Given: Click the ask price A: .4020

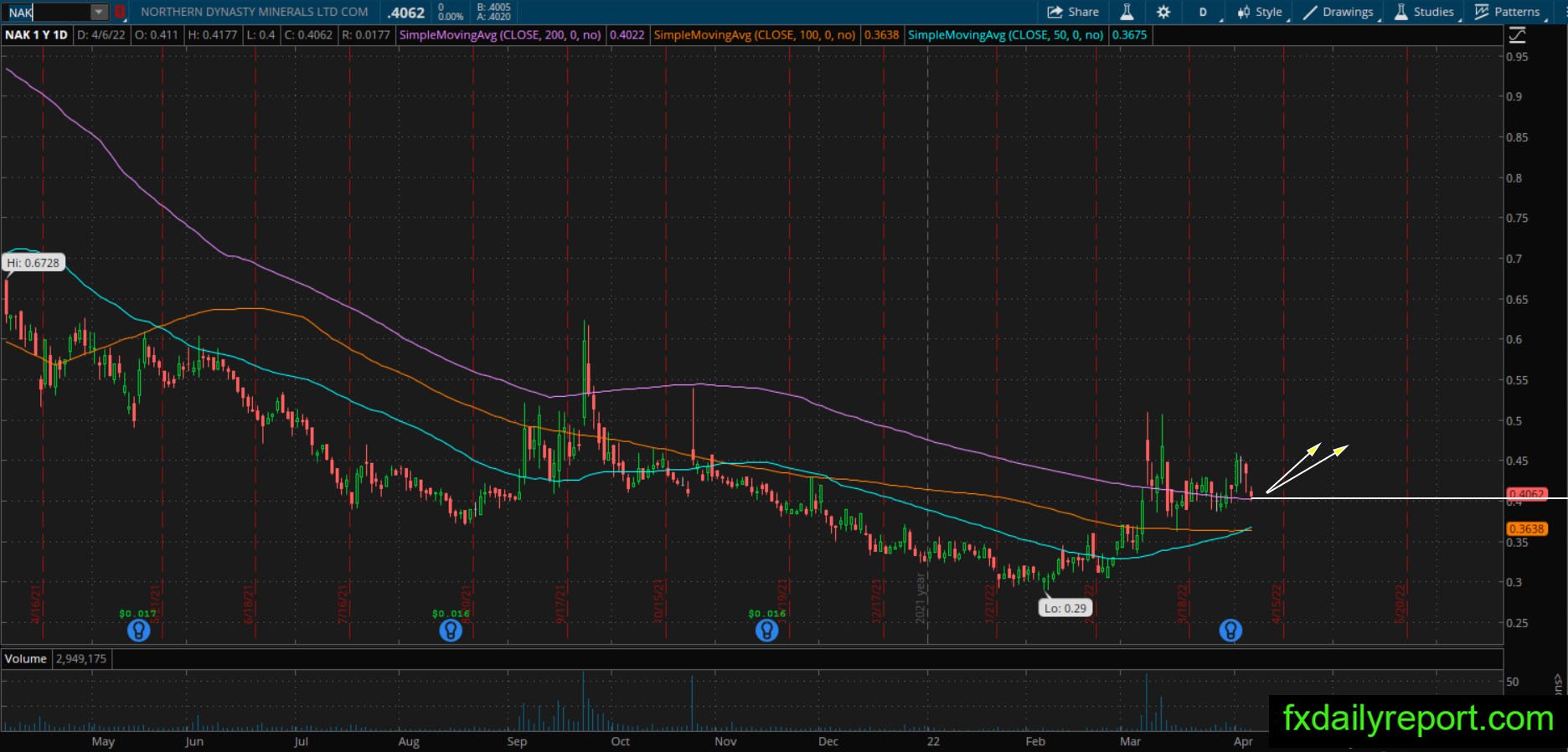Looking at the screenshot, I should (493, 17).
